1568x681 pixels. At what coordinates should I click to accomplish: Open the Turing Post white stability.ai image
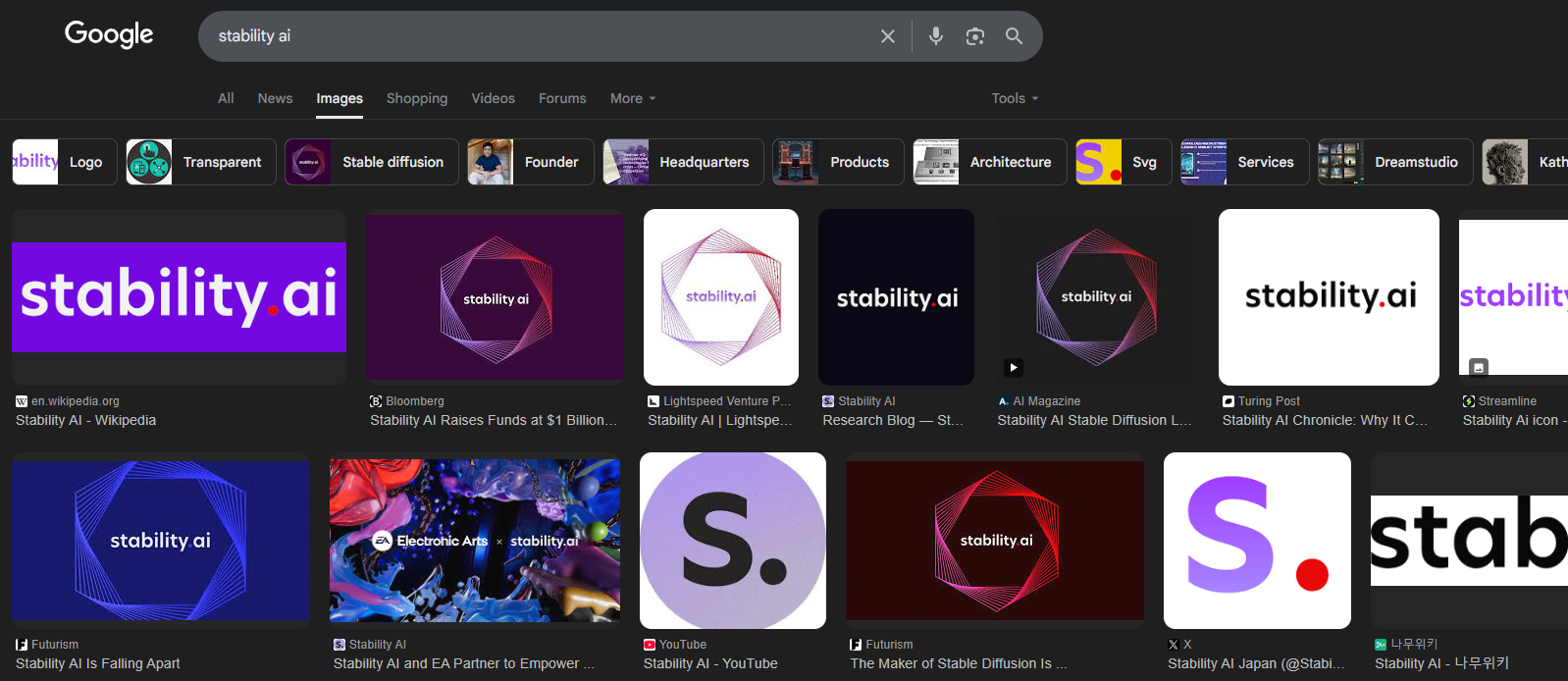pyautogui.click(x=1329, y=297)
